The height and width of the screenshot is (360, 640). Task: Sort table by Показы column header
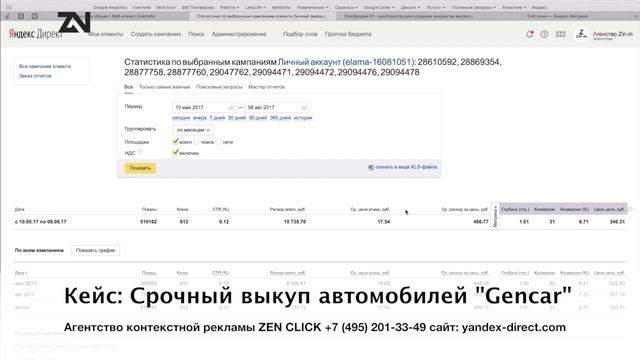tap(149, 209)
